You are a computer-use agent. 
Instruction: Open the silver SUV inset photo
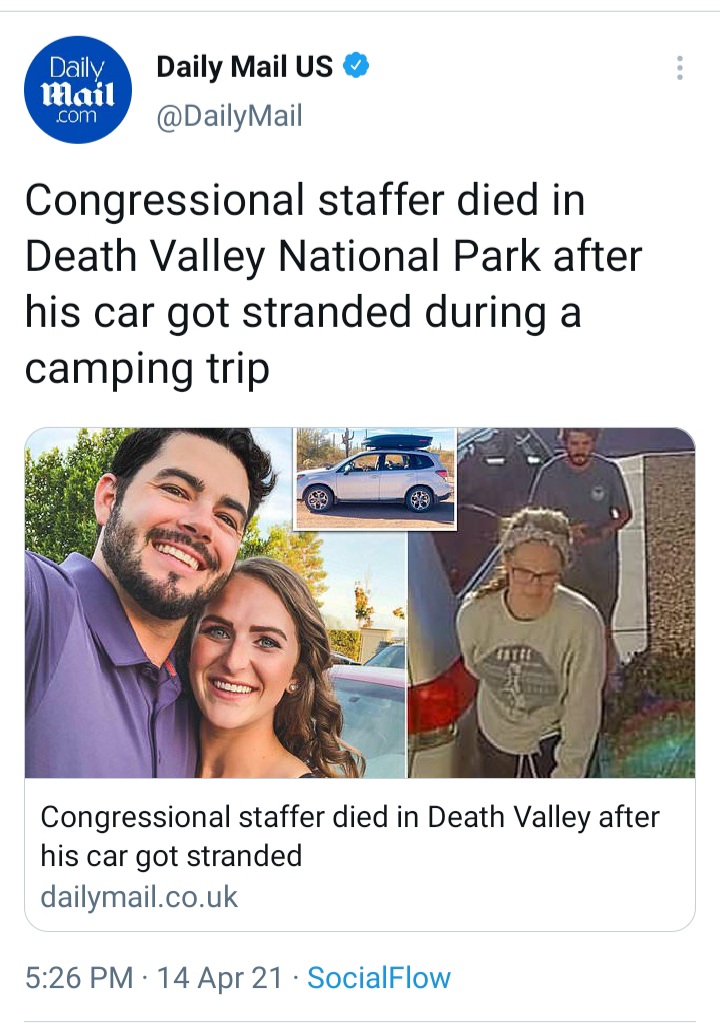(375, 479)
